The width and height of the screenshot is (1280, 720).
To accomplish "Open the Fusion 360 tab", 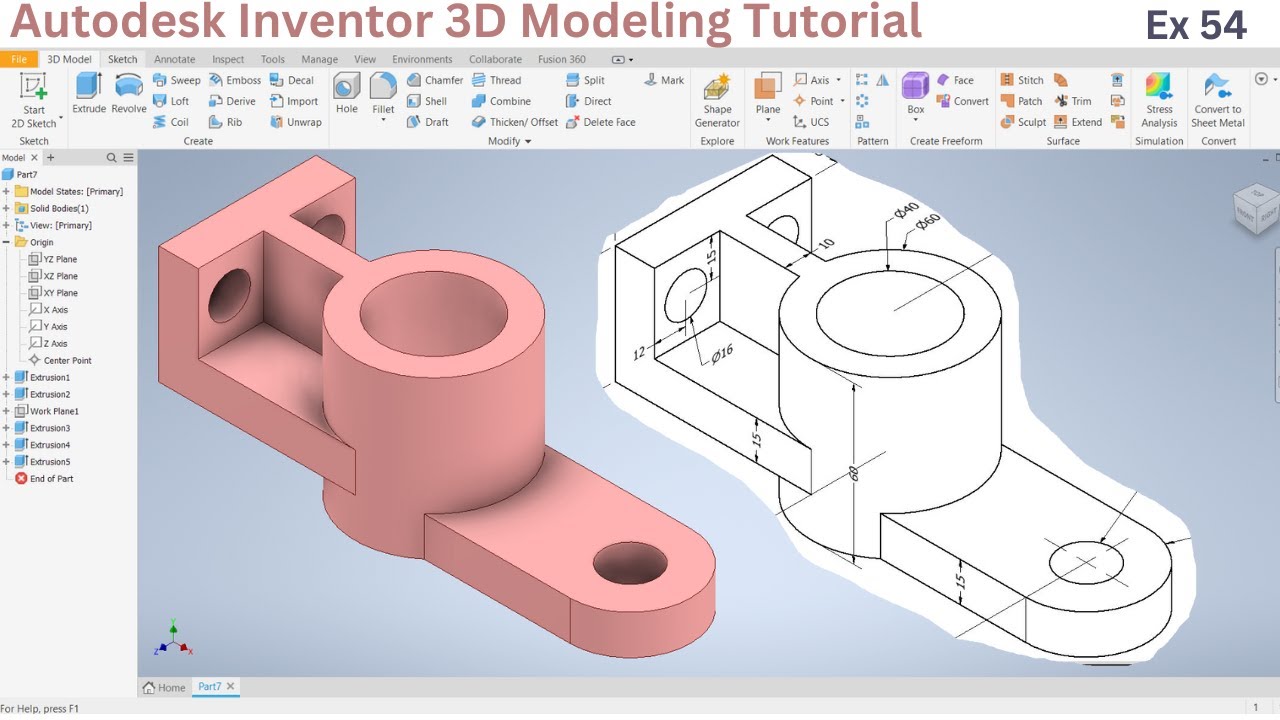I will [x=562, y=59].
